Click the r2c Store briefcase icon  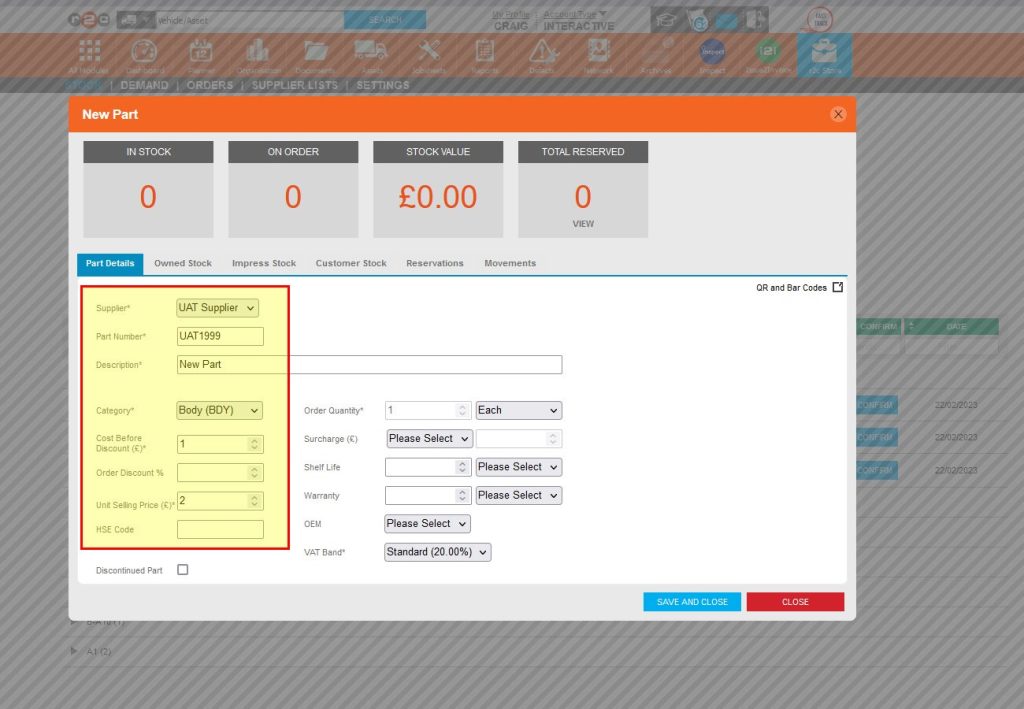click(823, 52)
